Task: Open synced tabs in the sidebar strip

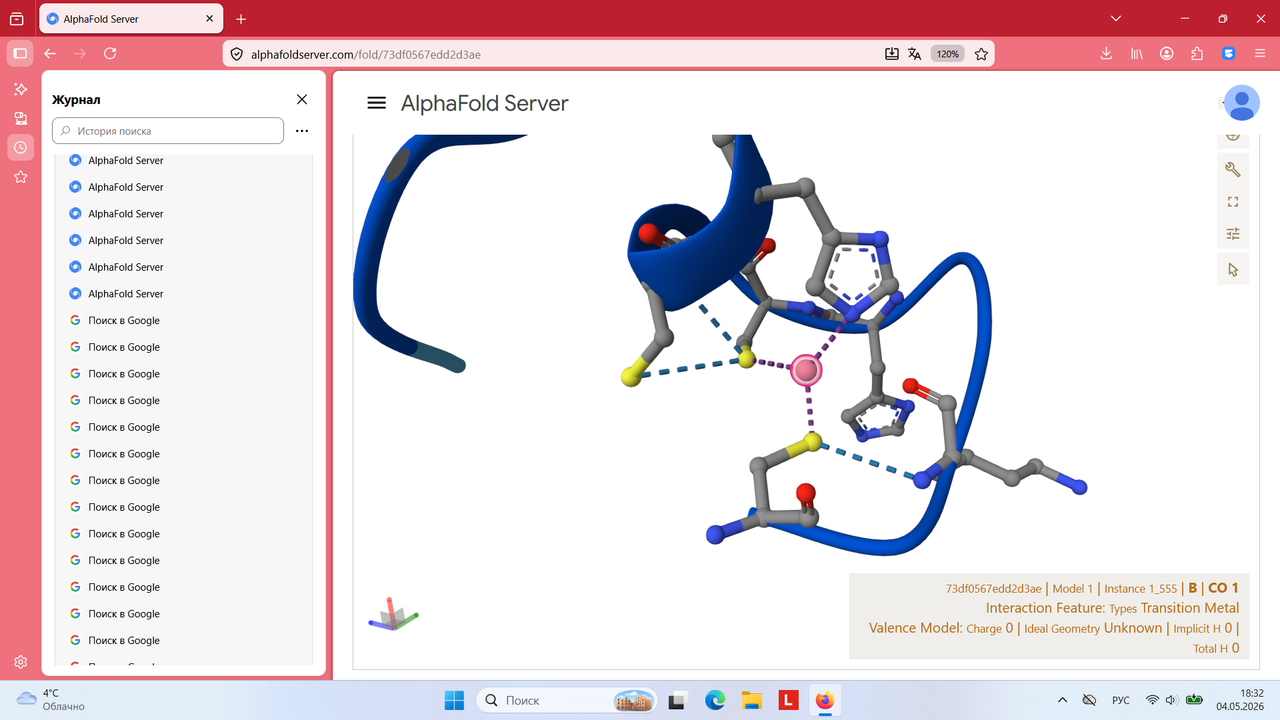Action: point(20,118)
